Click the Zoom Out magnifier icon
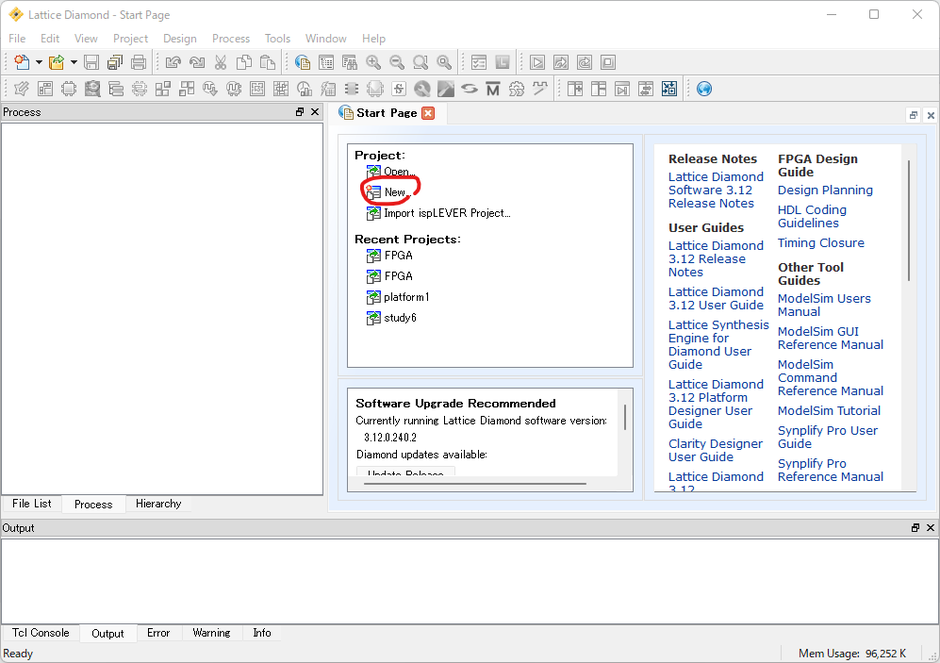This screenshot has height=663, width=940. pos(397,63)
